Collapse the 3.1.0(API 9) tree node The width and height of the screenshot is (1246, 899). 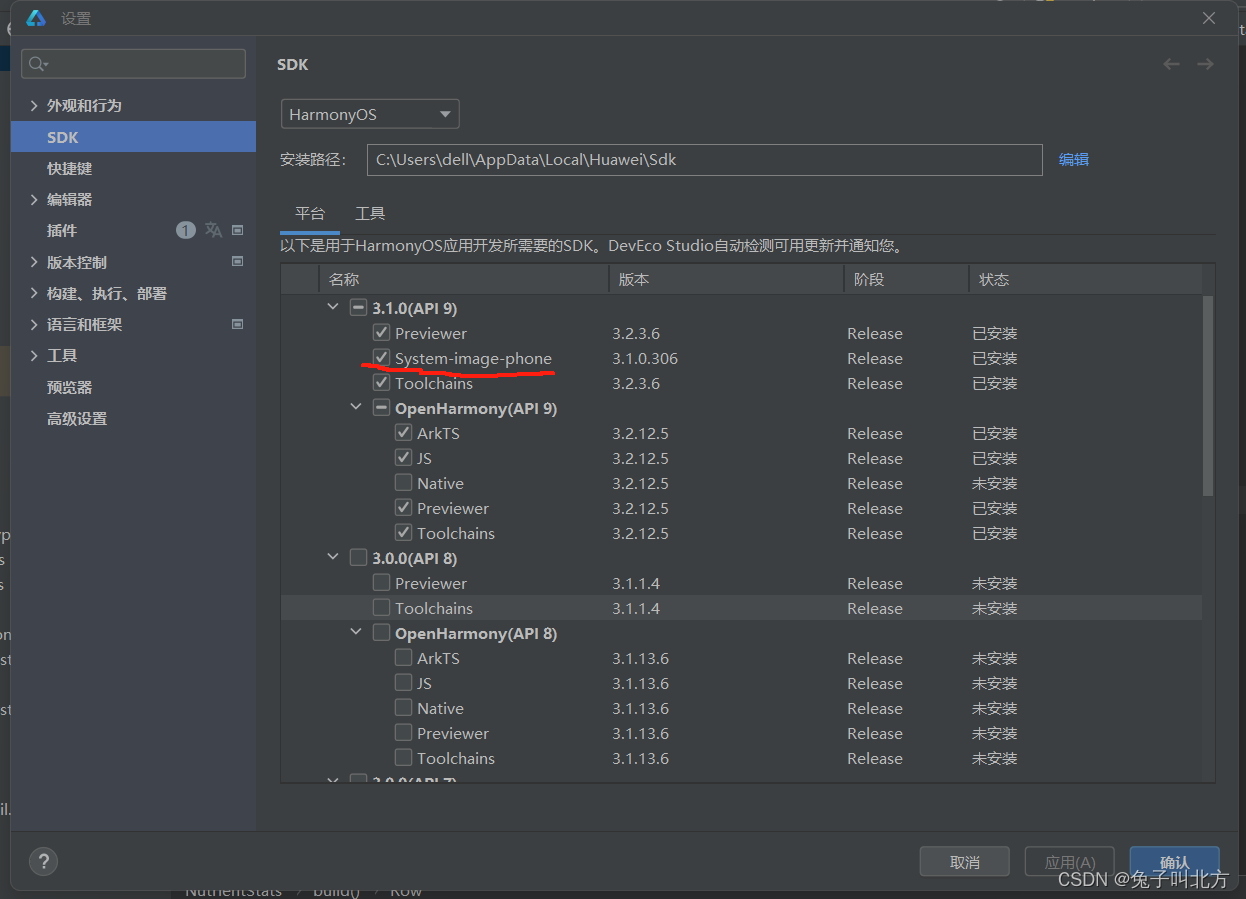tap(333, 307)
